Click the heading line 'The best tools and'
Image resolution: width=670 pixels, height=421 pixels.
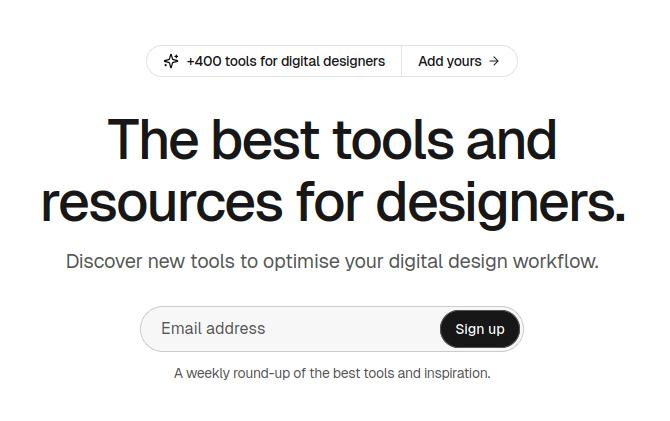(332, 139)
